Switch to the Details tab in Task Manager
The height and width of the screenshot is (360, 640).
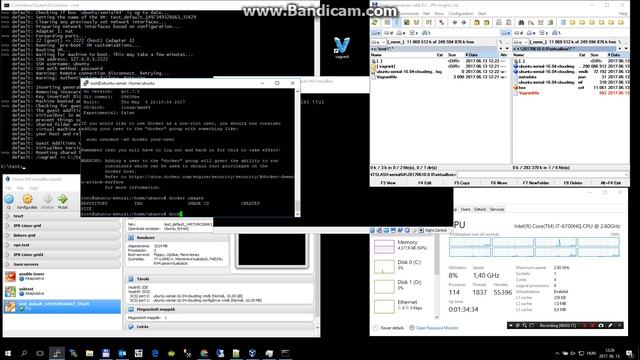[480, 209]
